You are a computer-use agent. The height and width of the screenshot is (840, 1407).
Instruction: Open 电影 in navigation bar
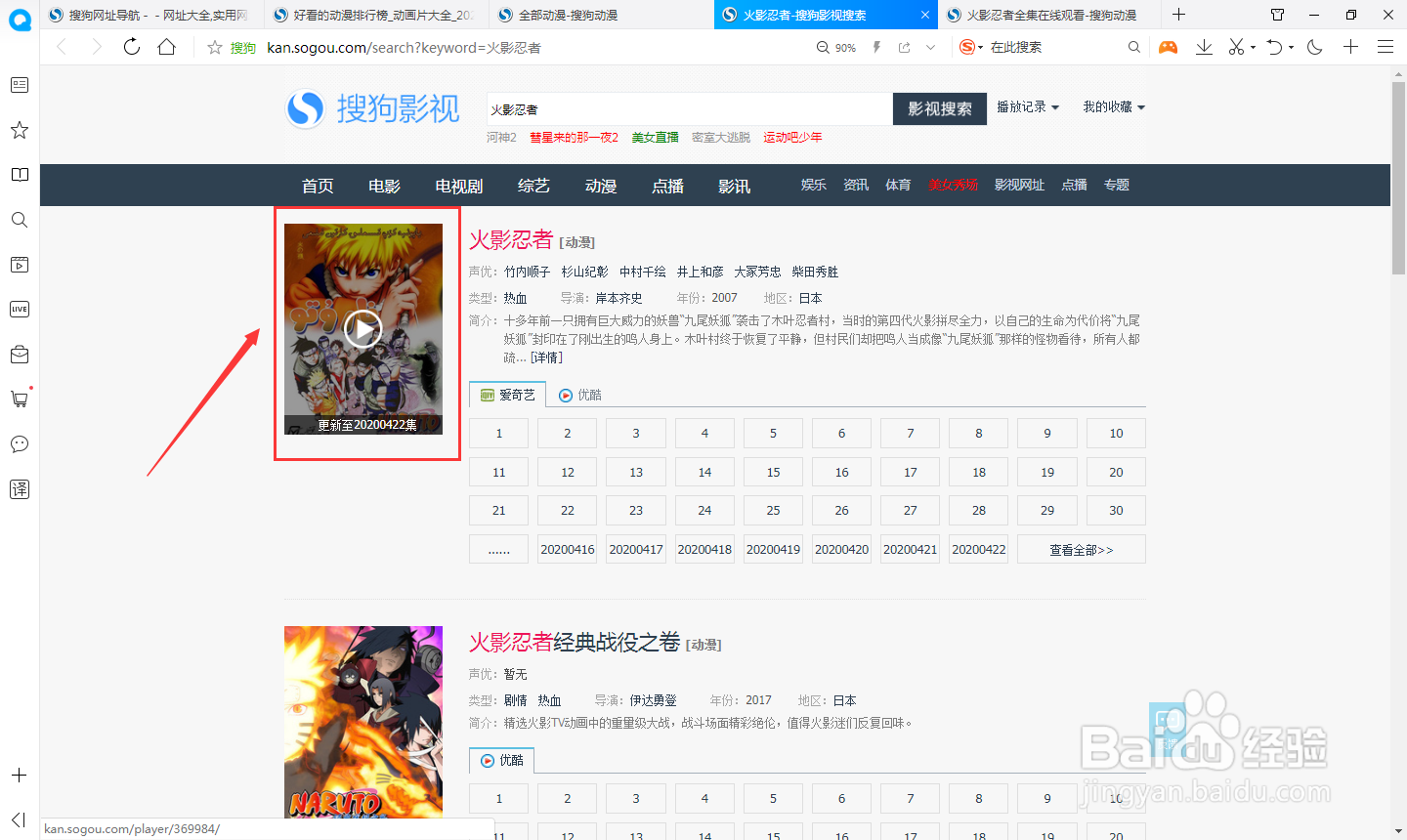[x=384, y=186]
